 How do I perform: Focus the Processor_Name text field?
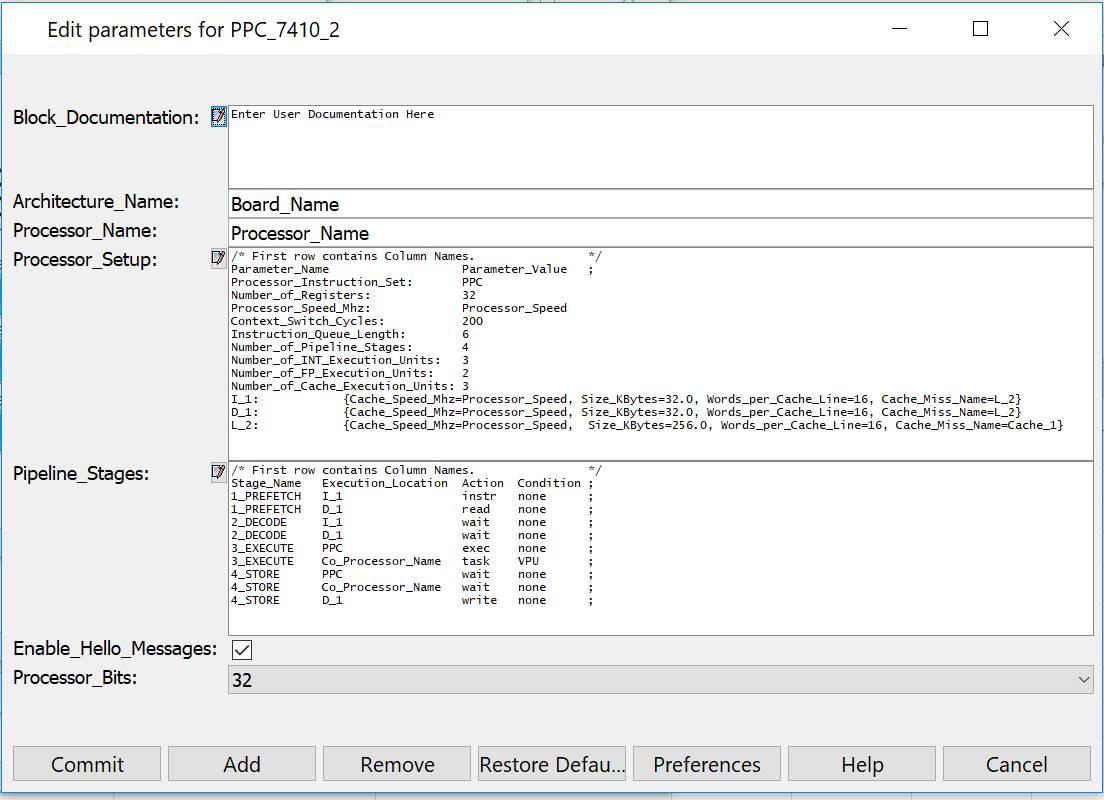click(660, 233)
